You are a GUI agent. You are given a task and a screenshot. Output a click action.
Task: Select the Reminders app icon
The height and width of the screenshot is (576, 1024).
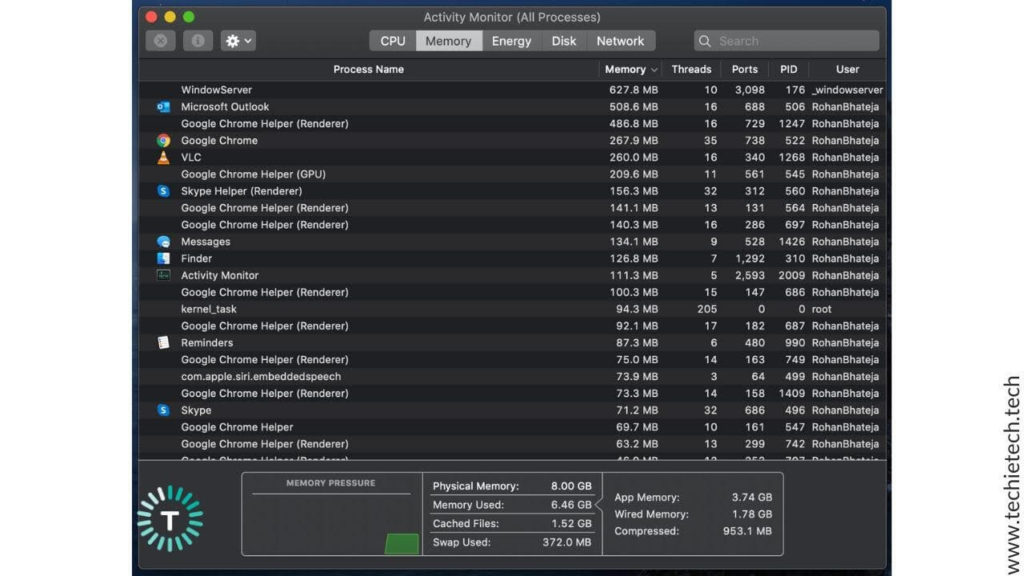[x=162, y=342]
